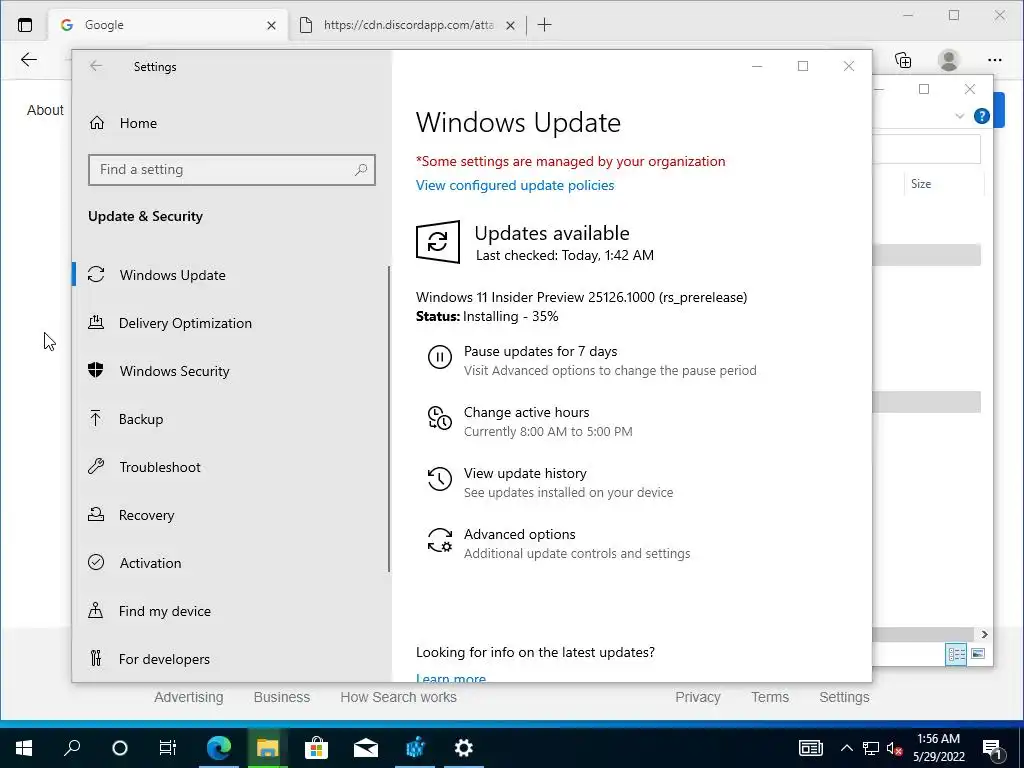1024x768 pixels.
Task: Click How Search works footer link
Action: click(398, 697)
